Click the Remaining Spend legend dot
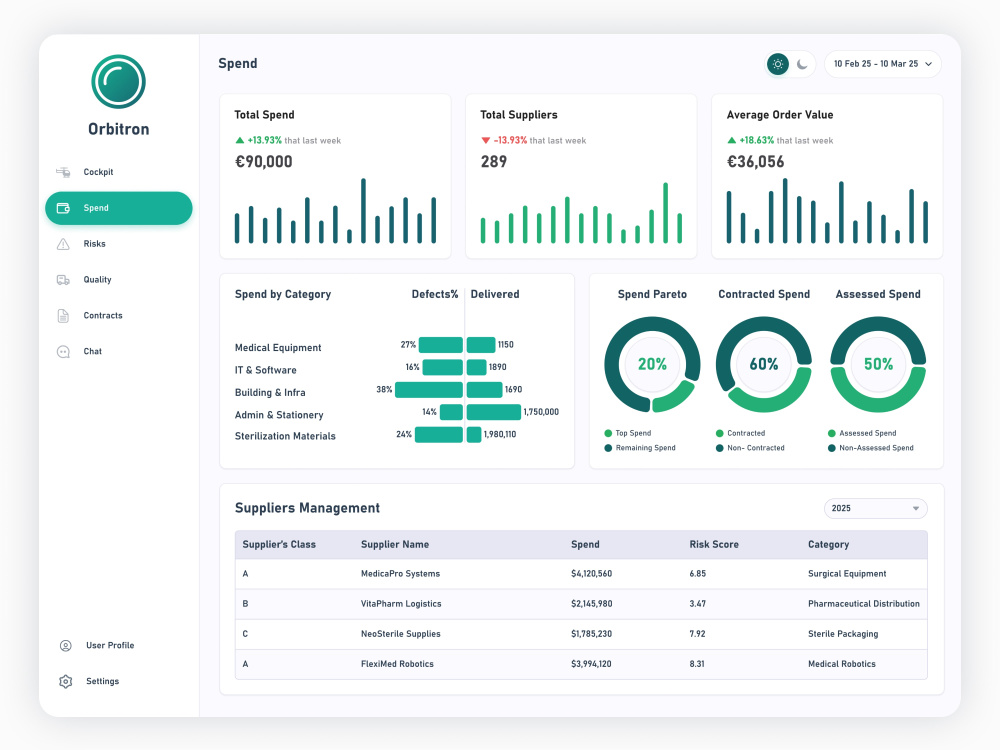The height and width of the screenshot is (750, 1000). [x=608, y=448]
